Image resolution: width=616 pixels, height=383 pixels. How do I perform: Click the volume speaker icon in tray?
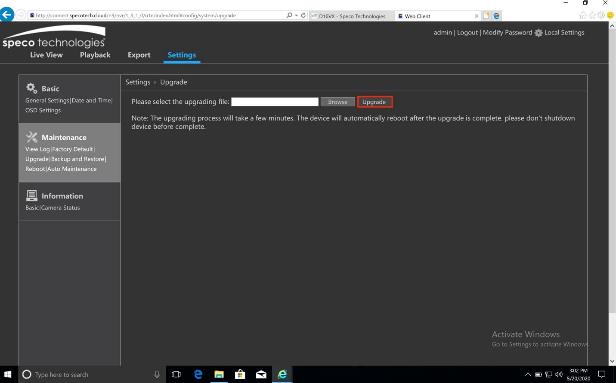coord(559,374)
